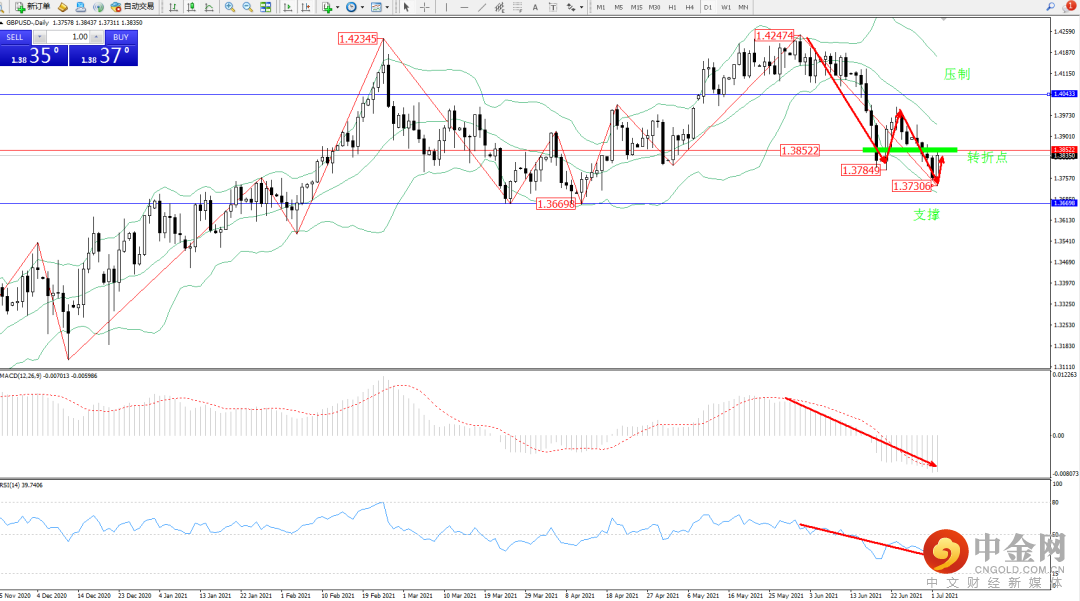Viewport: 1080px width, 601px height.
Task: Expand the templates dropdown arrow
Action: pos(387,7)
